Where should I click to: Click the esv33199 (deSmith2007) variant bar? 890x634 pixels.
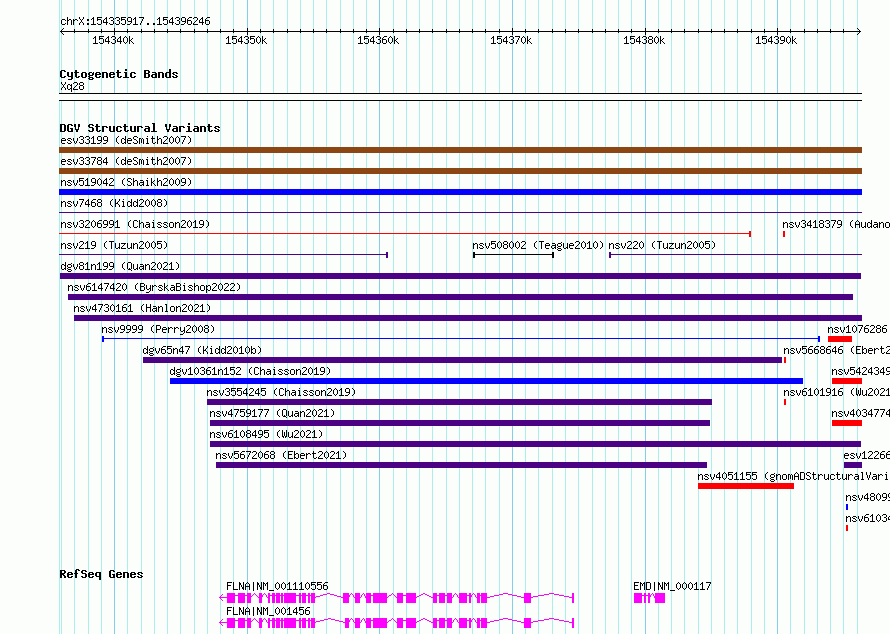(460, 150)
